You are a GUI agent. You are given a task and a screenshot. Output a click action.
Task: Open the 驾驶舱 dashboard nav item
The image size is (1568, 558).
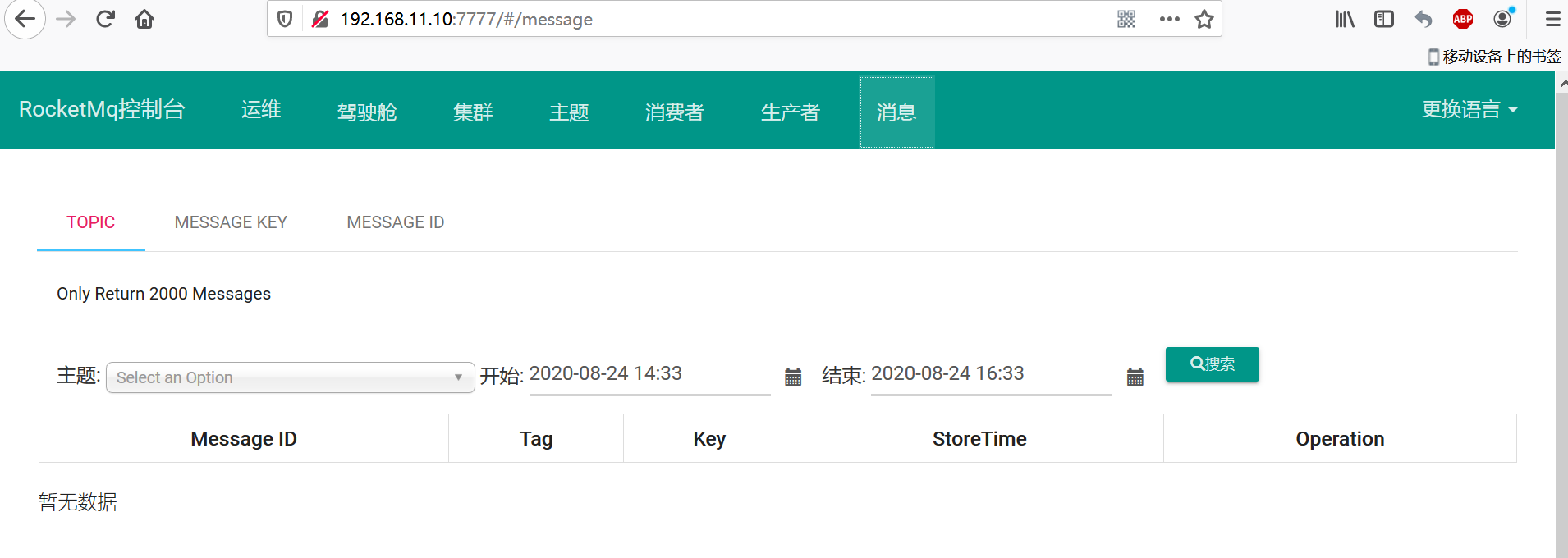tap(367, 112)
